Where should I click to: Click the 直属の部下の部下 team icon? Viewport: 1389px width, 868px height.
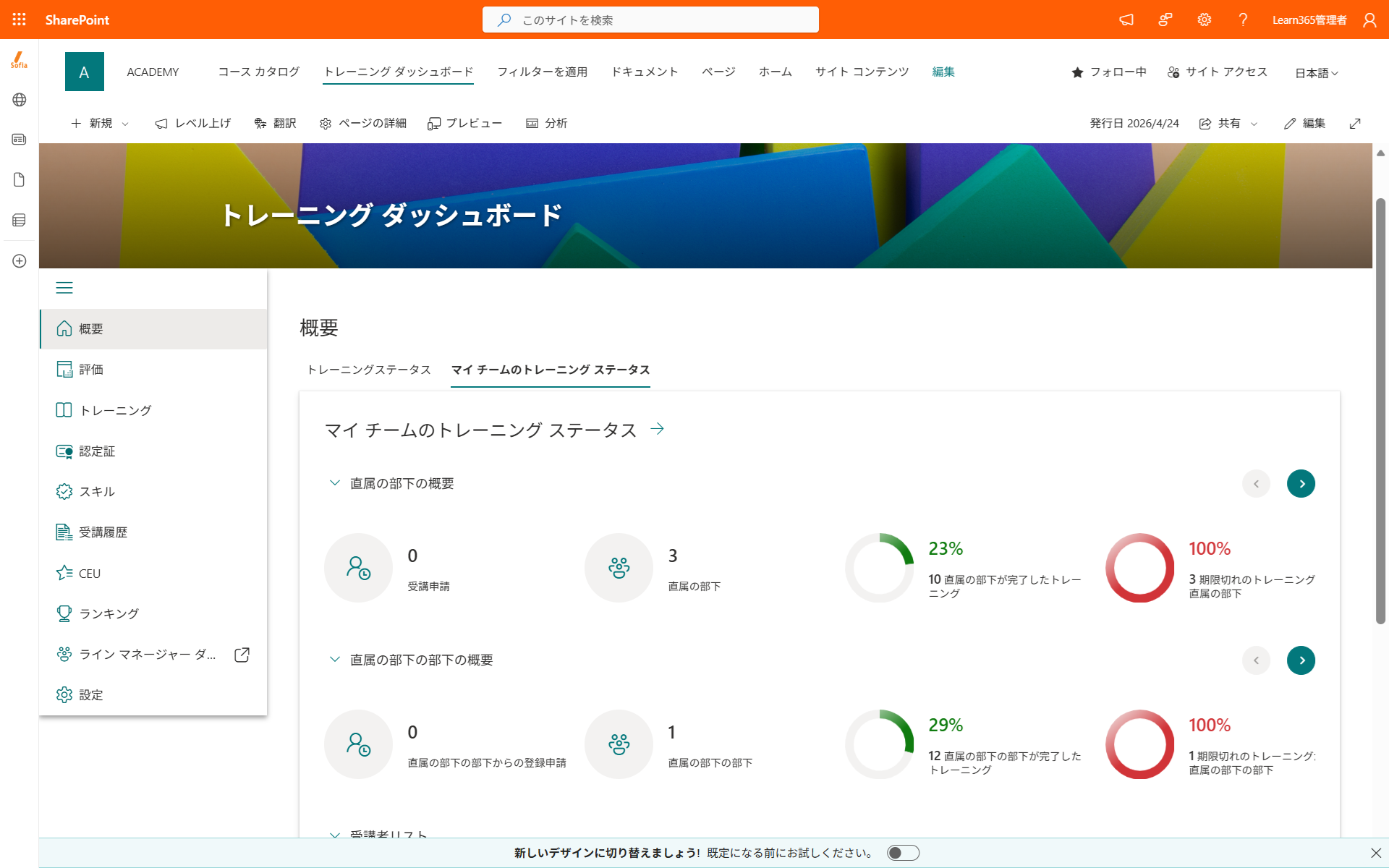(x=619, y=744)
